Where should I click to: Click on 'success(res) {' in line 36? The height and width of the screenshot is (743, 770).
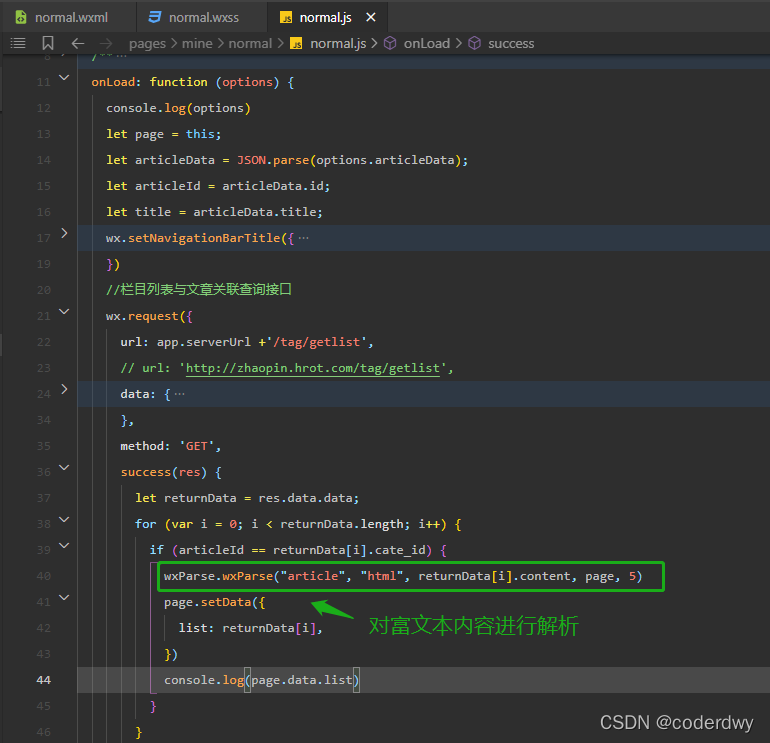click(171, 472)
